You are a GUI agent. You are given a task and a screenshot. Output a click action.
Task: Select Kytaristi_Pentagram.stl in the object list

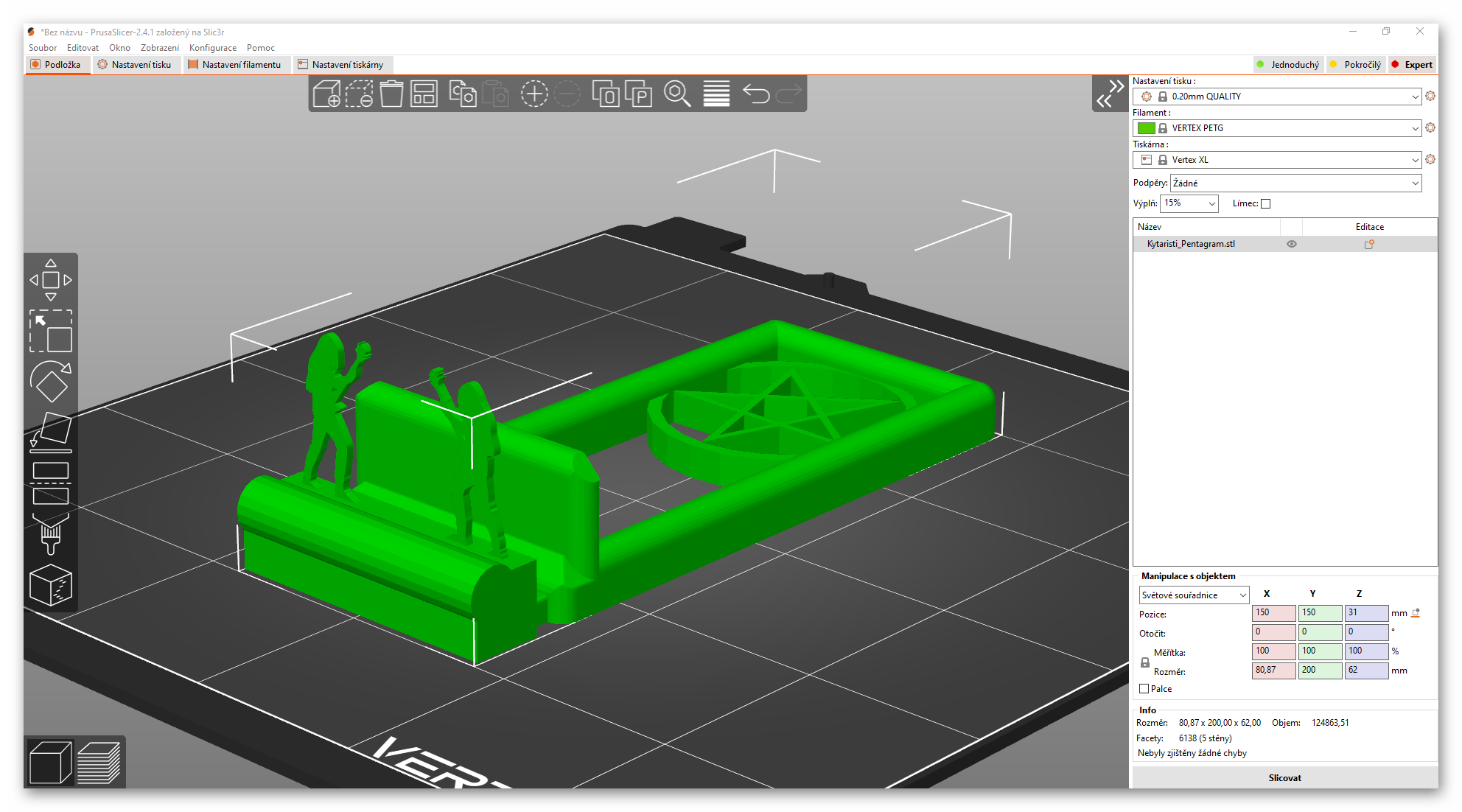point(1285,244)
